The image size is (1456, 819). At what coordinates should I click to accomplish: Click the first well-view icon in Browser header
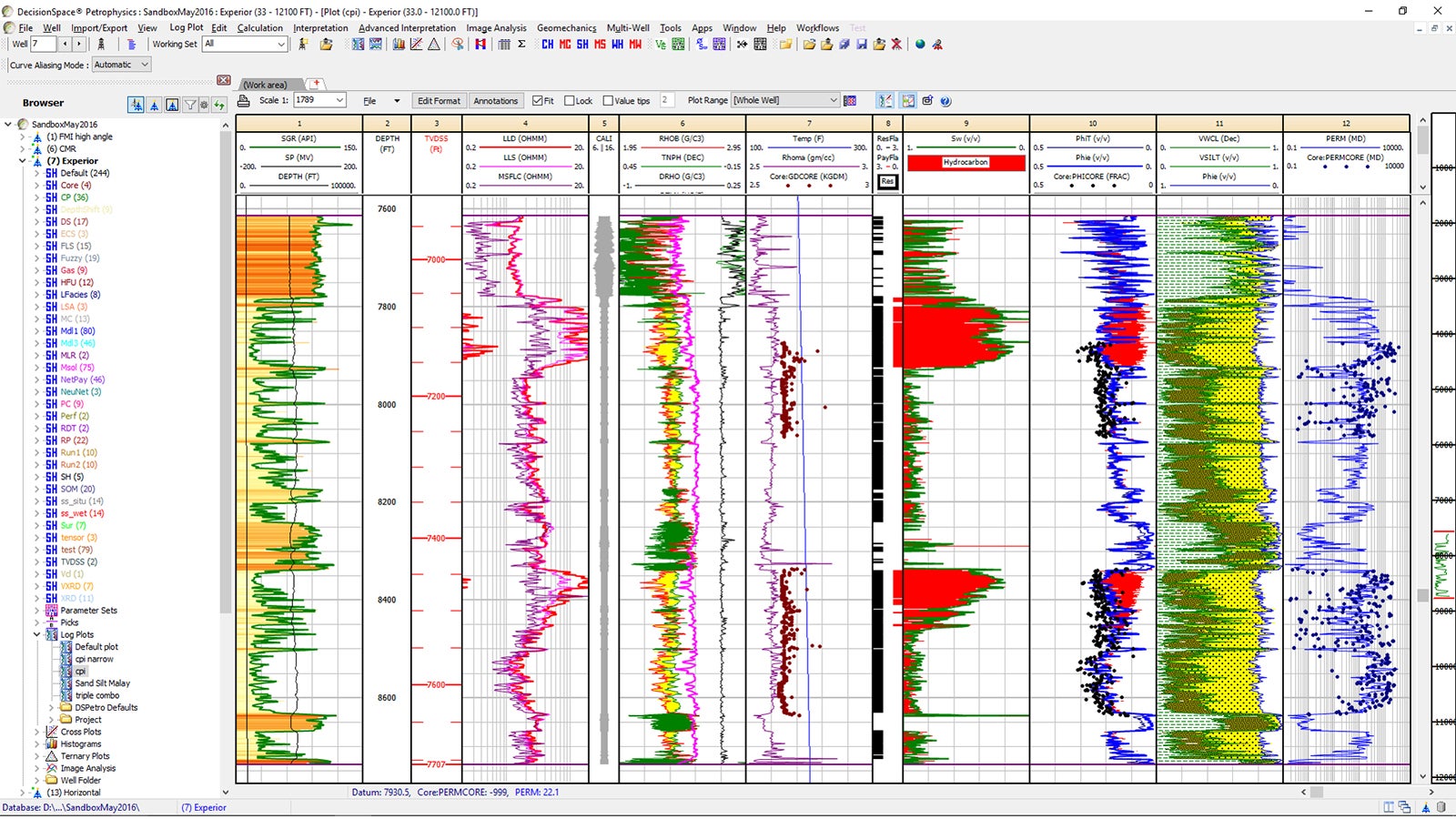pyautogui.click(x=136, y=105)
